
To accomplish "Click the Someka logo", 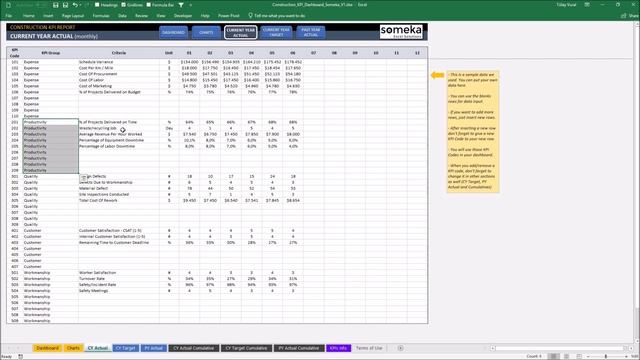I will point(401,31).
